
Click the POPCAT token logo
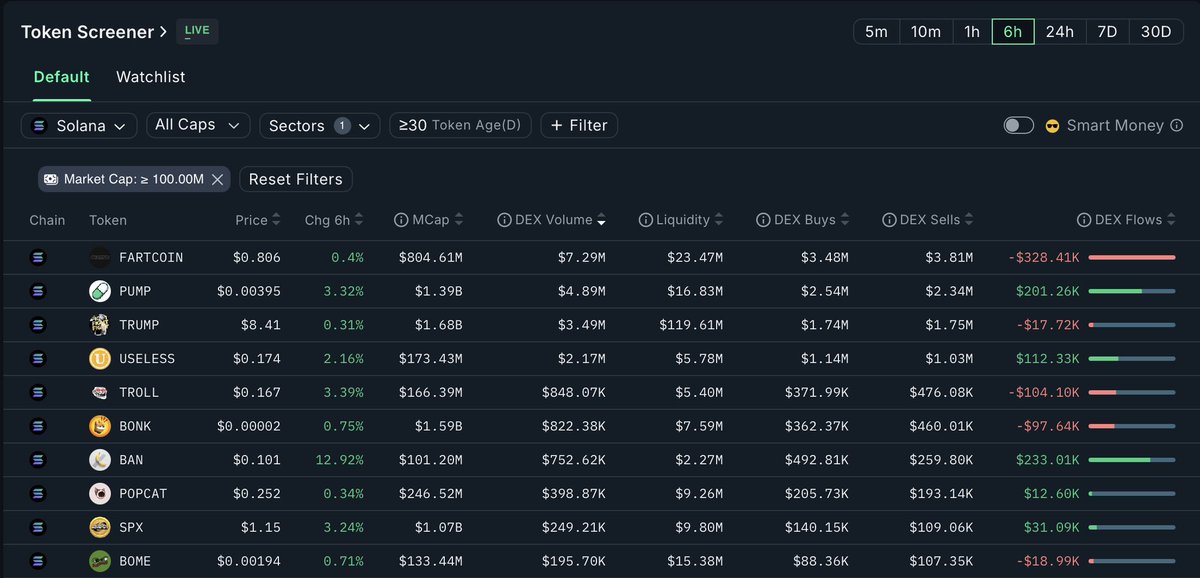(99, 494)
